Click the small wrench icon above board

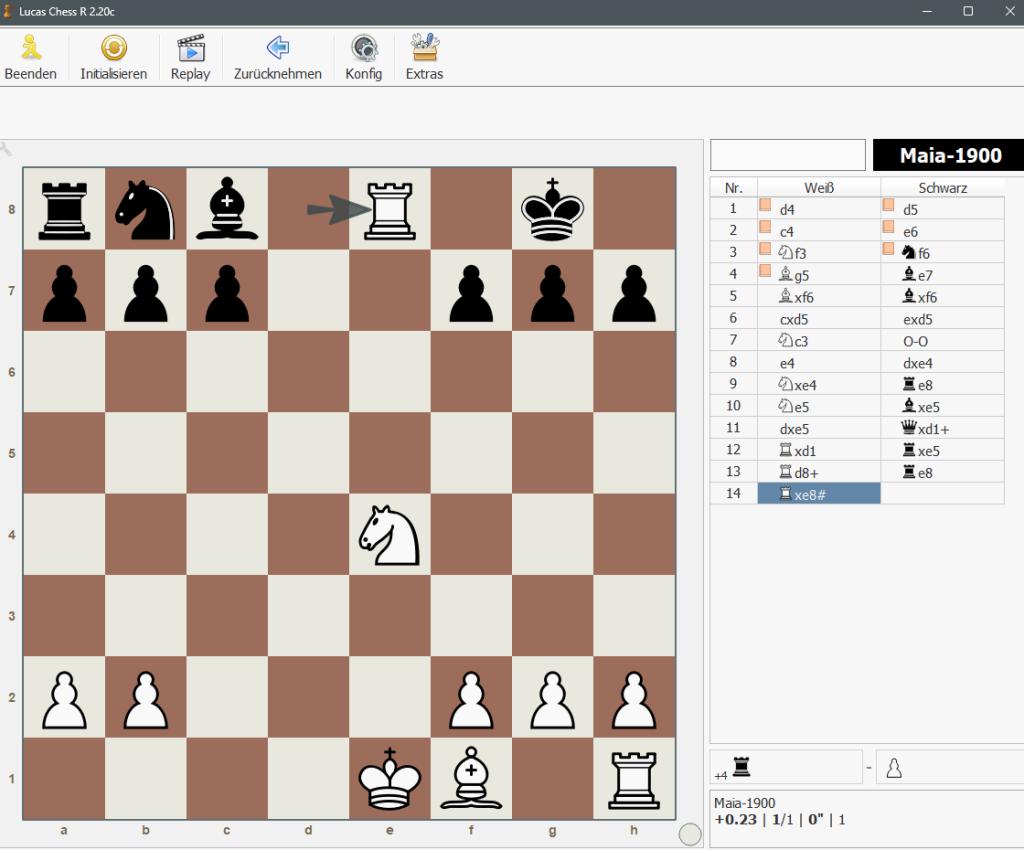(x=6, y=149)
